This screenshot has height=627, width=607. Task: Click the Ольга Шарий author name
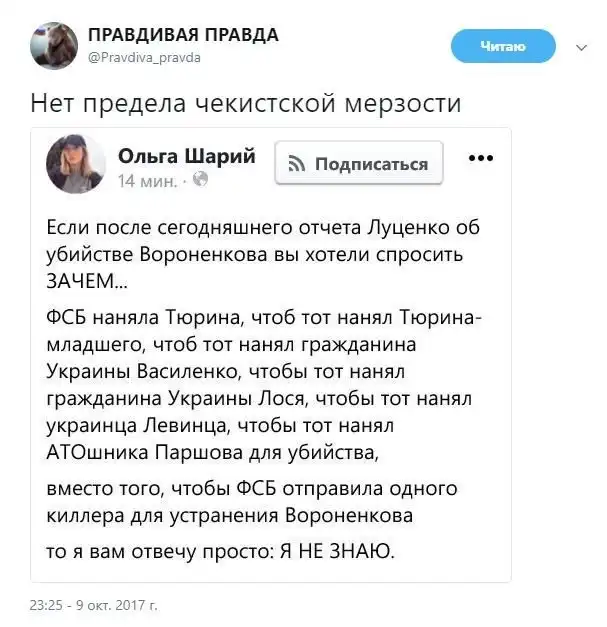(x=187, y=156)
